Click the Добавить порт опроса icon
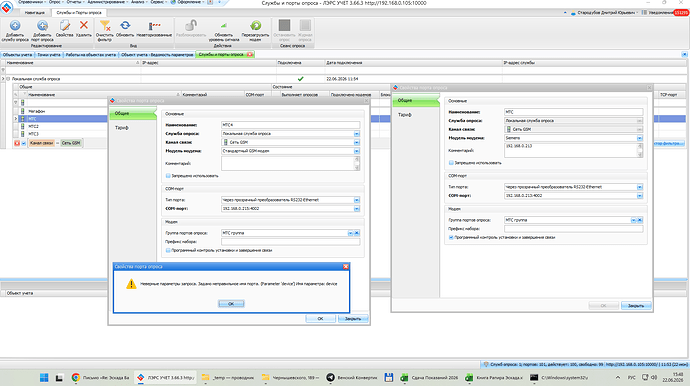The height and width of the screenshot is (386, 690). [x=42, y=26]
